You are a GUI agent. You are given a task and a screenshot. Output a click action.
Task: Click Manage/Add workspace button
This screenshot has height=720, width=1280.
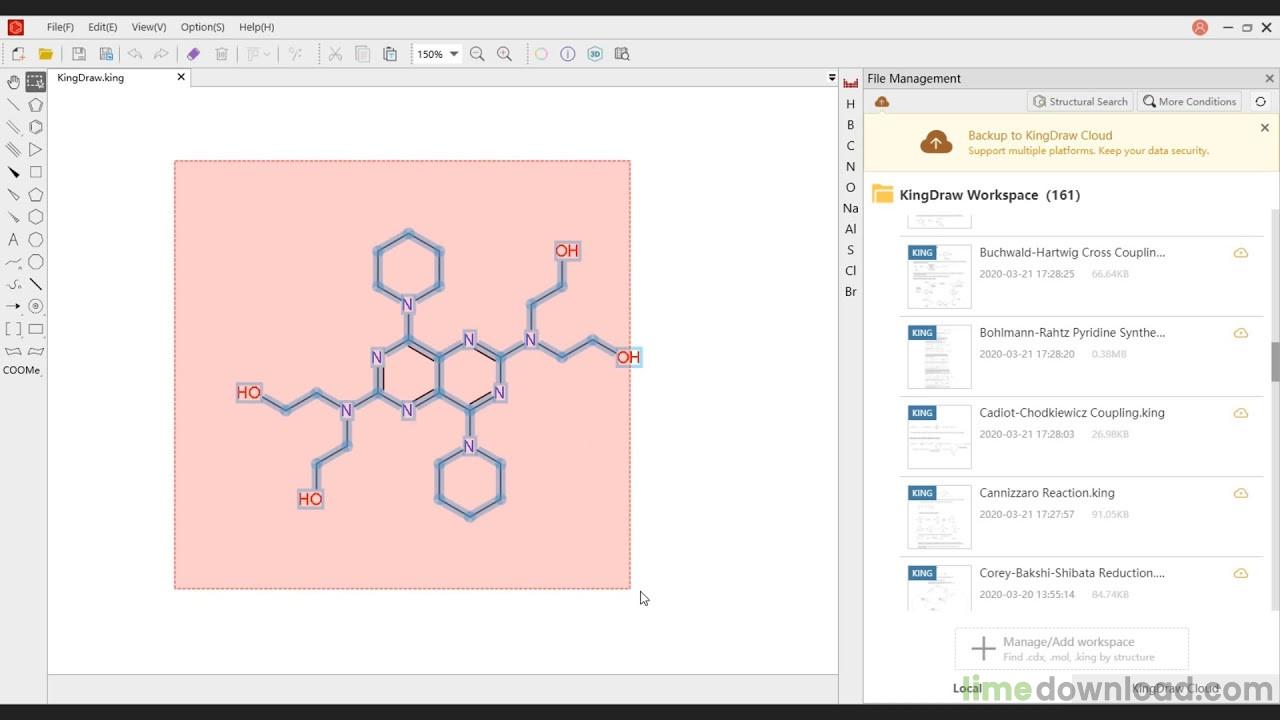pos(1071,649)
